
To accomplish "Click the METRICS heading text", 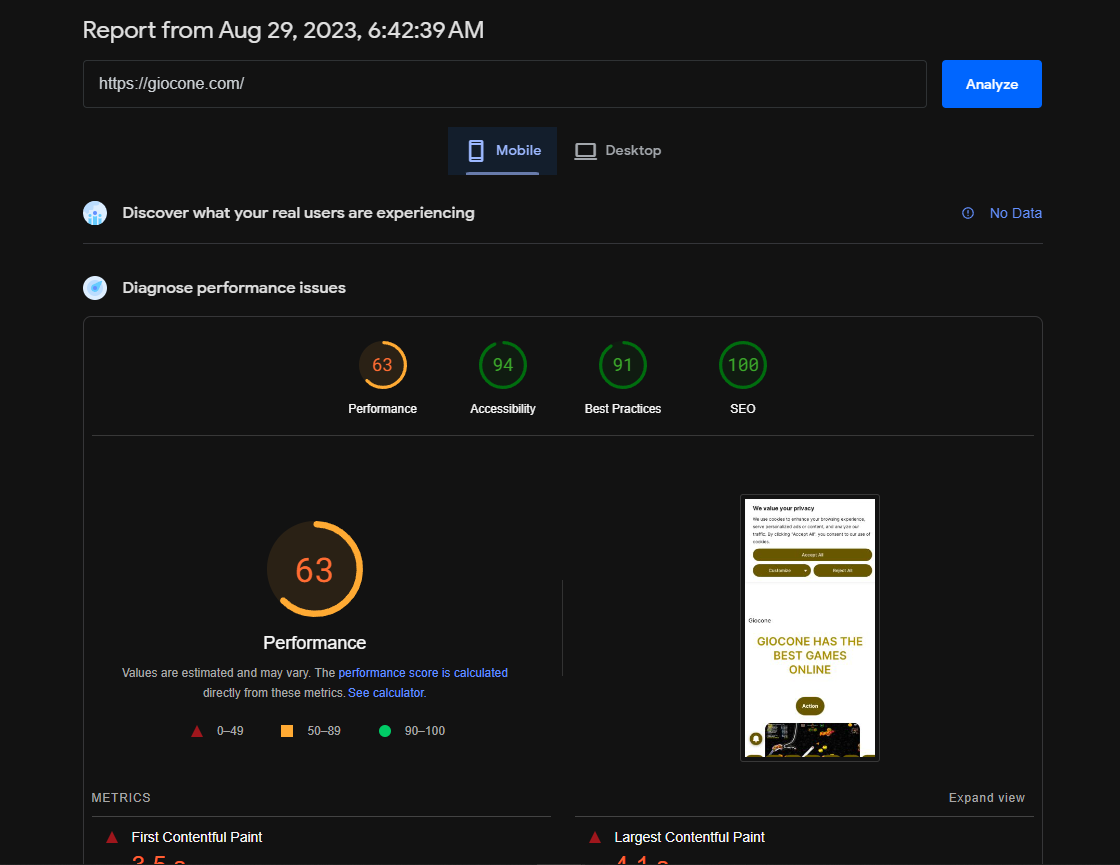I will (x=121, y=798).
